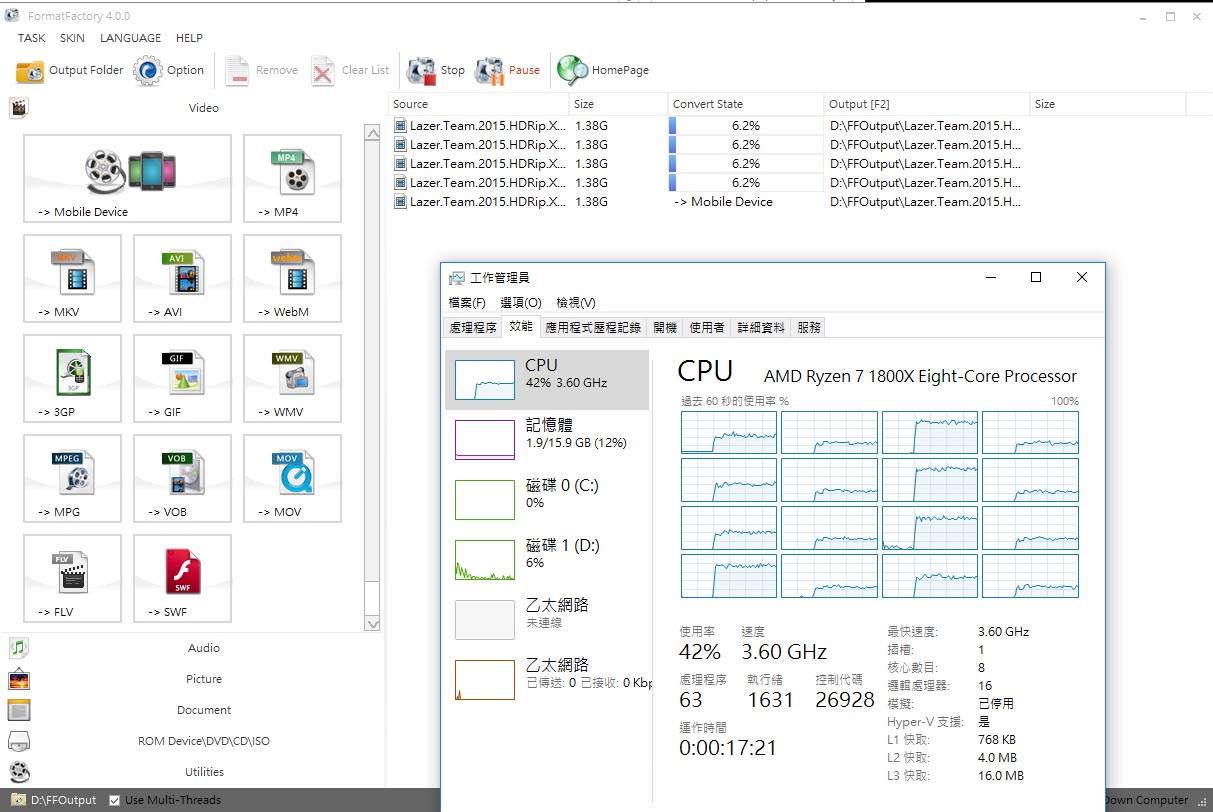Pick the AVI conversion format
The width and height of the screenshot is (1213, 812).
182,279
